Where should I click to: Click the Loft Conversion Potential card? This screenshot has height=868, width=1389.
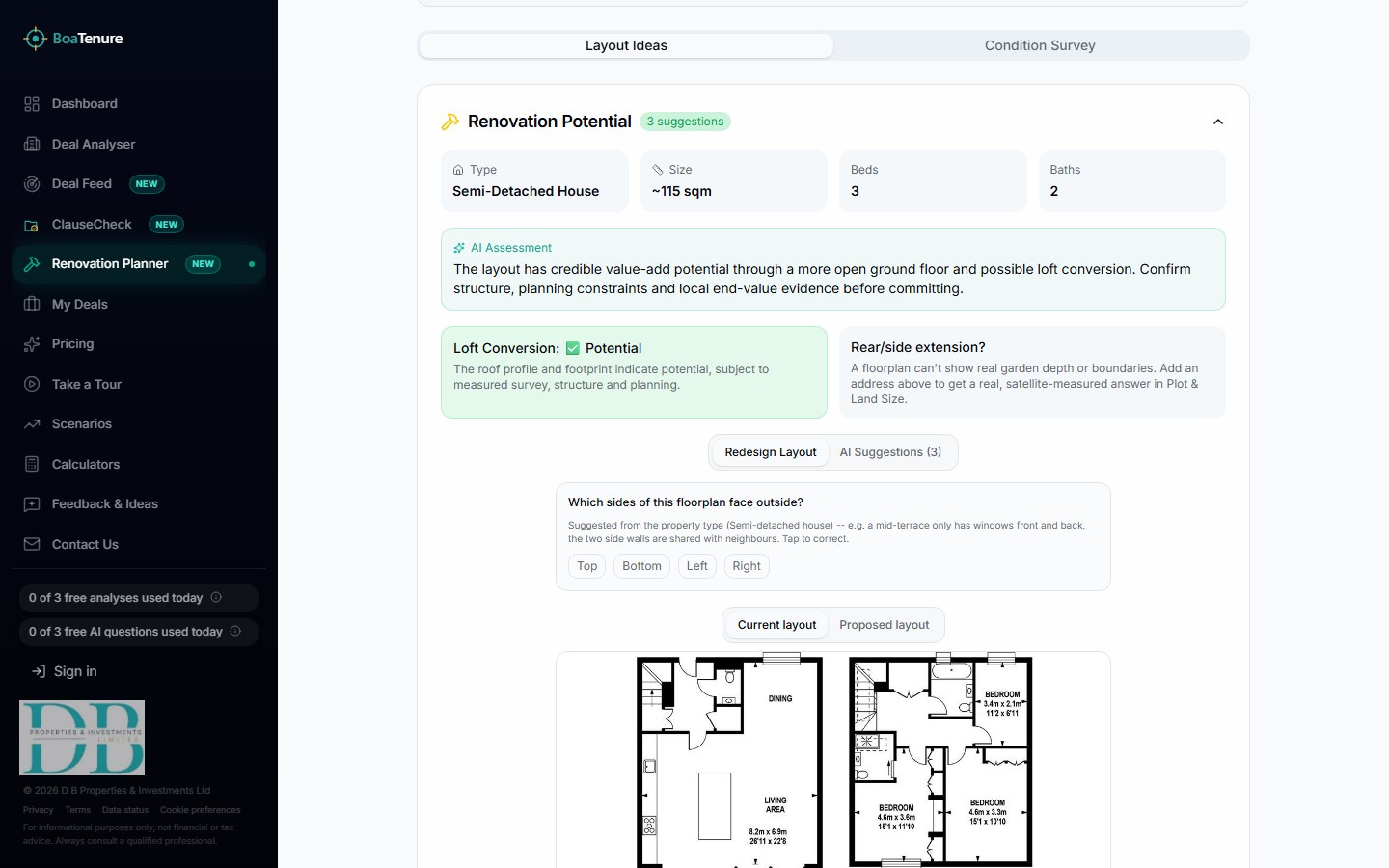click(634, 372)
